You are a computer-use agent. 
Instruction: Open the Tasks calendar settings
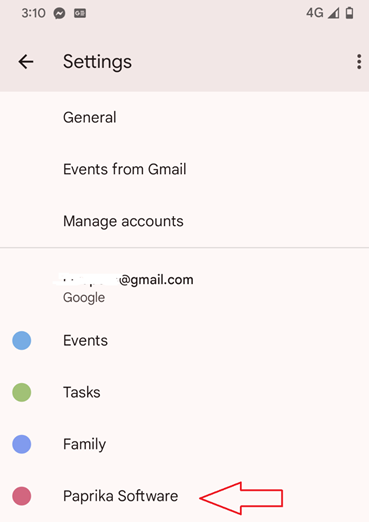click(x=185, y=392)
